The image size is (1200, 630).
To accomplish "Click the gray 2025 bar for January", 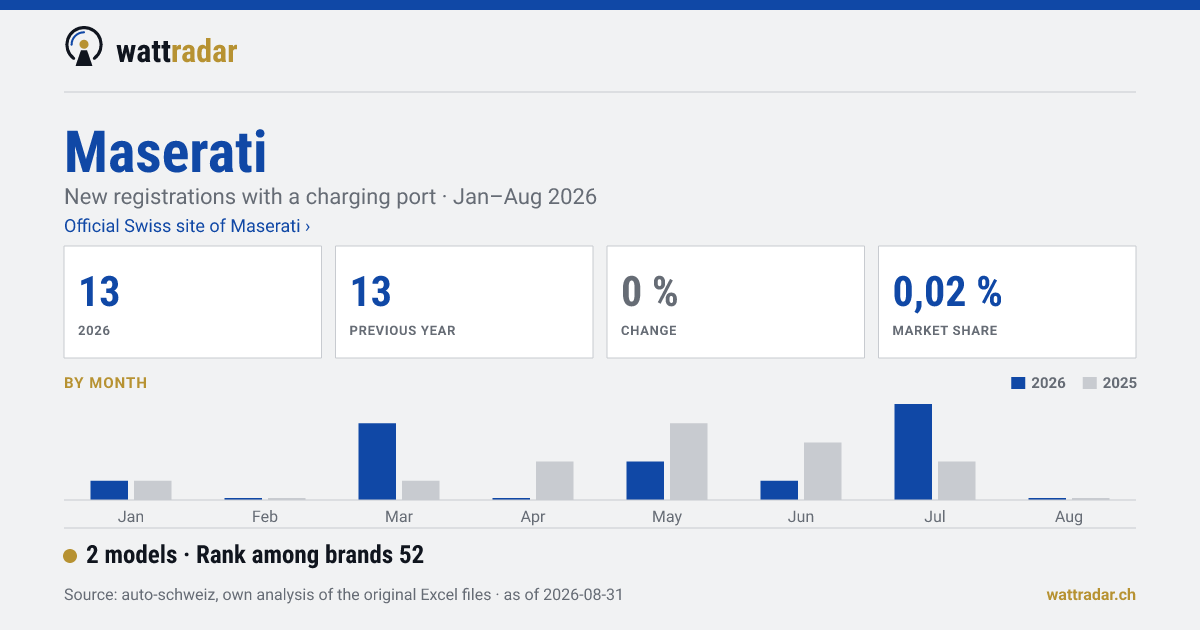I will coord(153,490).
